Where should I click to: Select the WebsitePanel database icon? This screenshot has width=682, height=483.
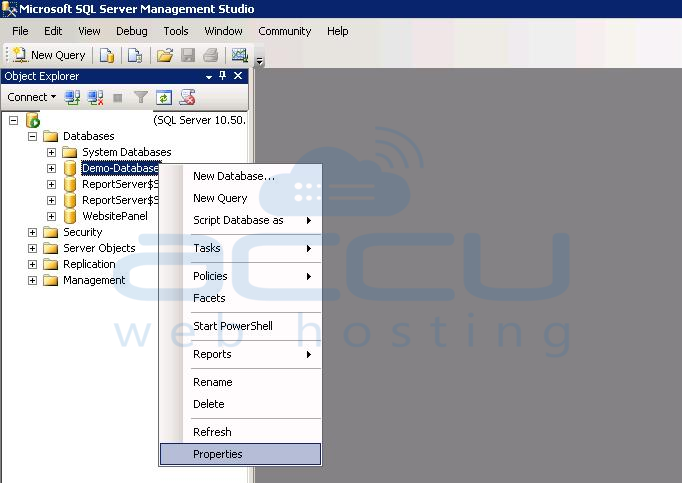[70, 216]
